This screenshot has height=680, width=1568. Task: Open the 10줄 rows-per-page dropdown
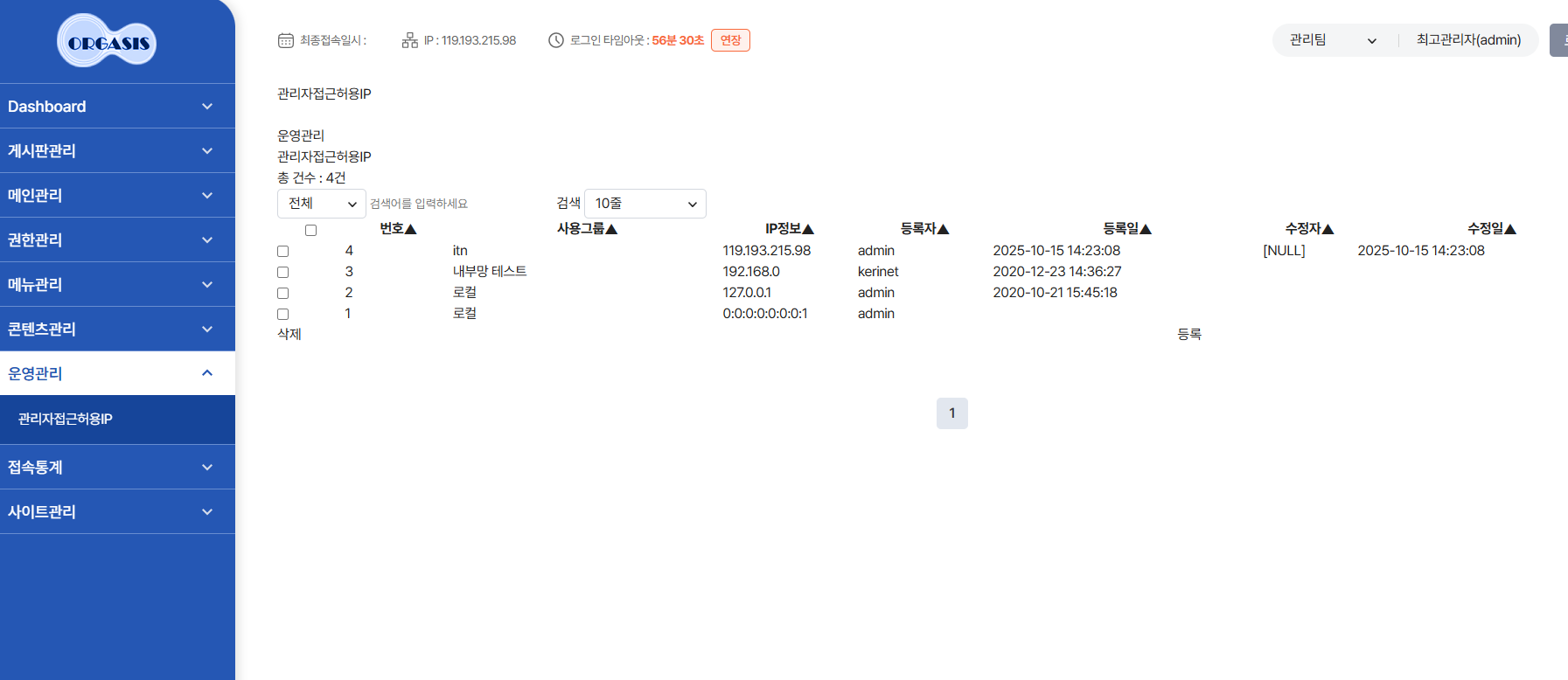coord(645,204)
